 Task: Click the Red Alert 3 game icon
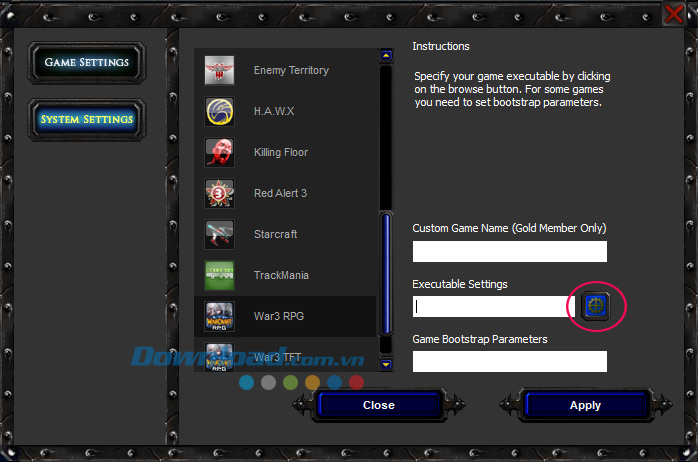219,193
